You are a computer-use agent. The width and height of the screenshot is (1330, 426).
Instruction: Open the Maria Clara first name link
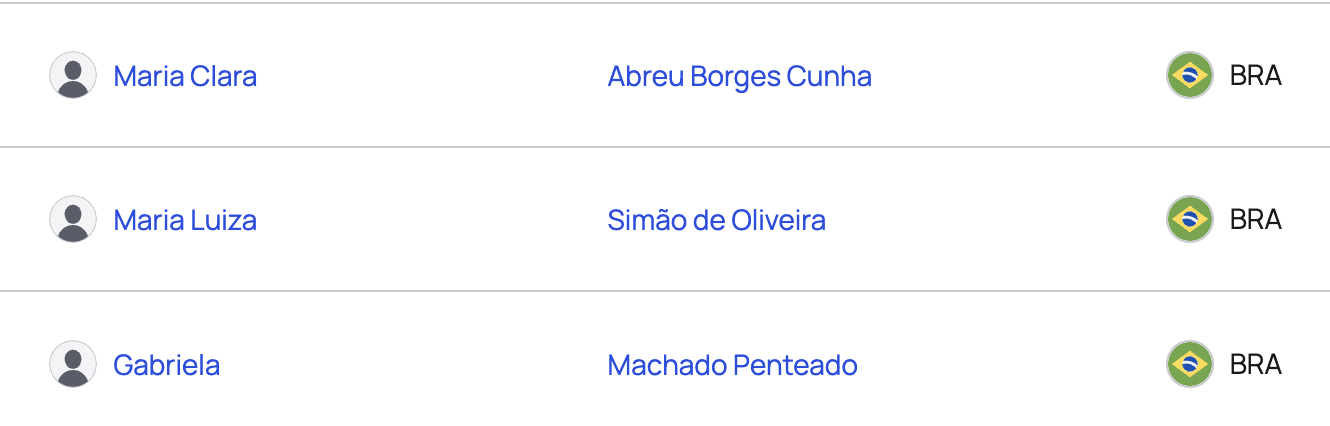185,76
